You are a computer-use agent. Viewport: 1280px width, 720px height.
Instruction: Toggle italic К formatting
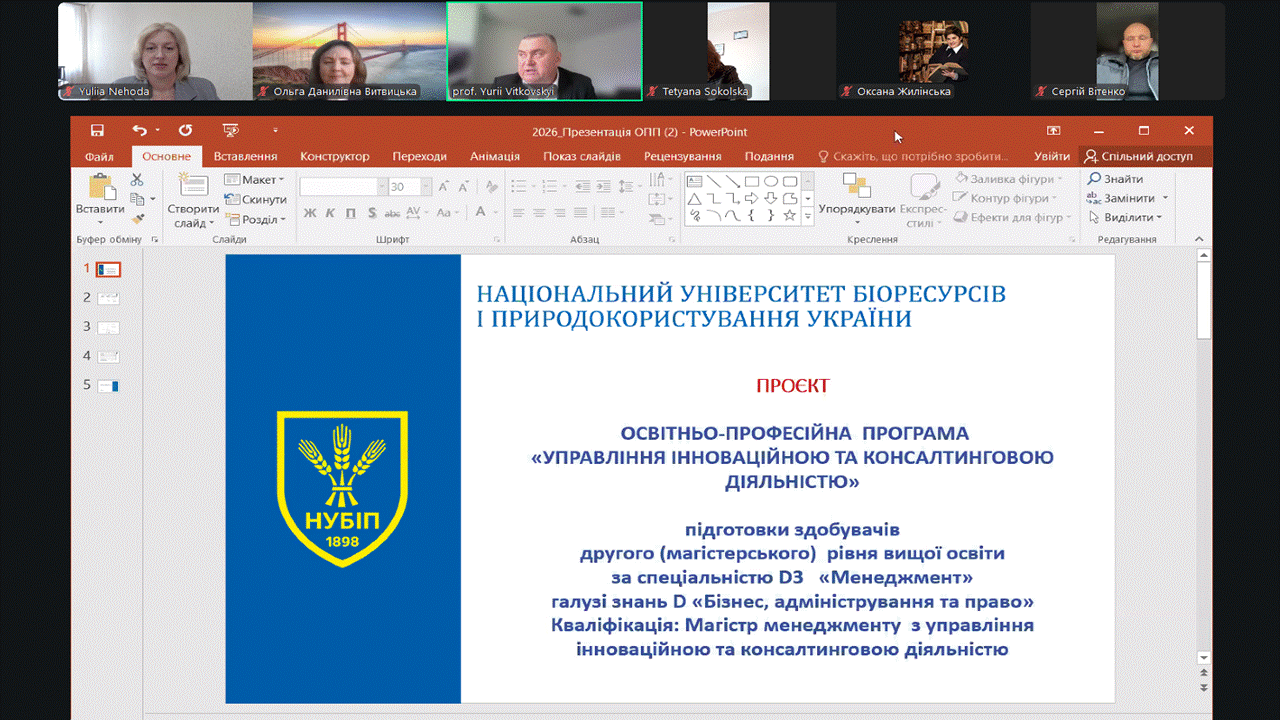(x=330, y=213)
